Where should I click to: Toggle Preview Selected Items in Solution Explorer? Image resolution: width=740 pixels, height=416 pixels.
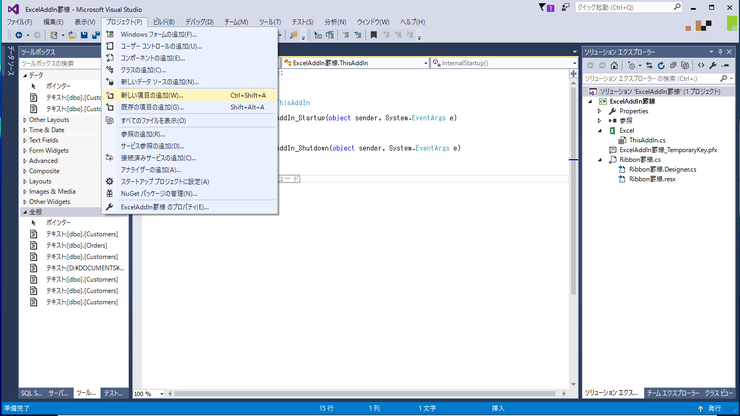click(x=726, y=66)
